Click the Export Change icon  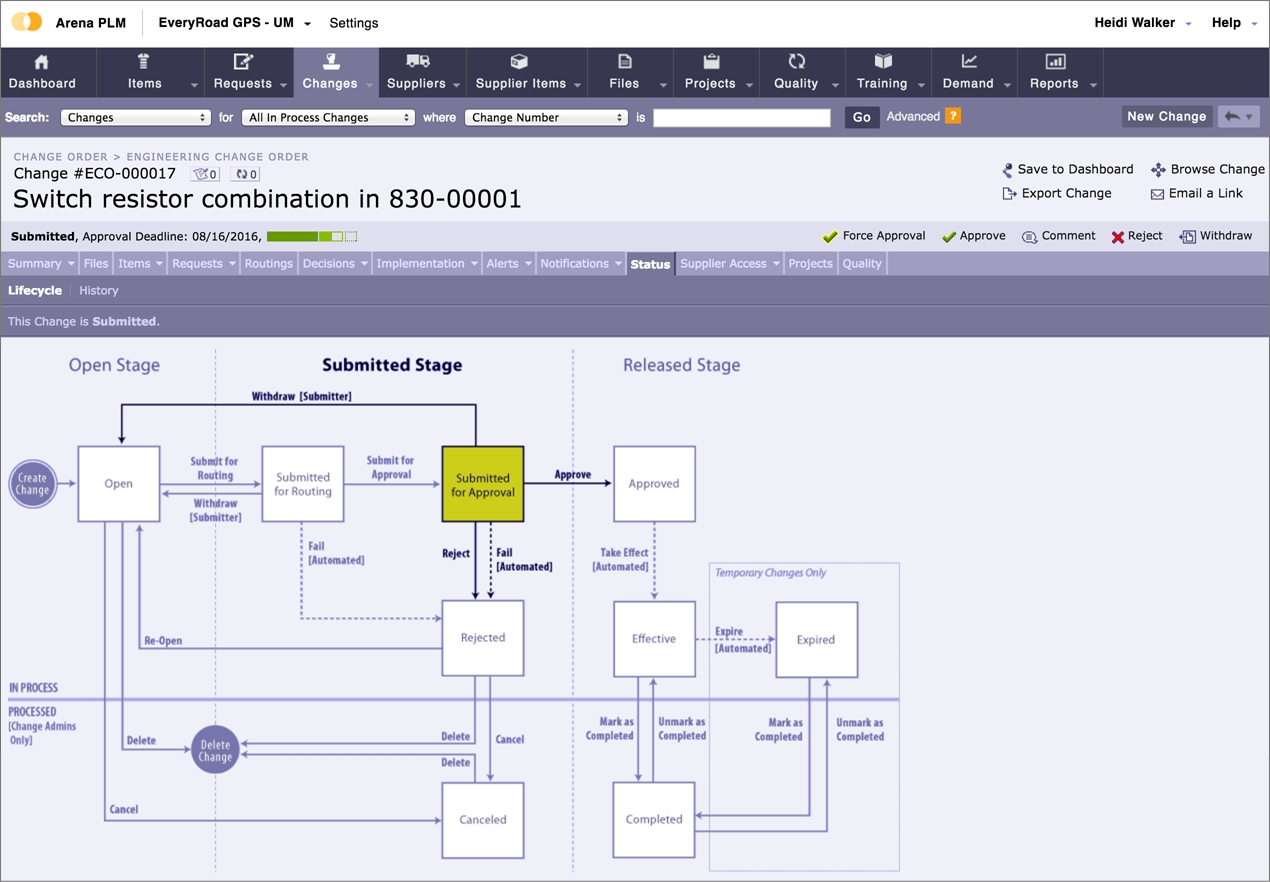pos(1008,194)
